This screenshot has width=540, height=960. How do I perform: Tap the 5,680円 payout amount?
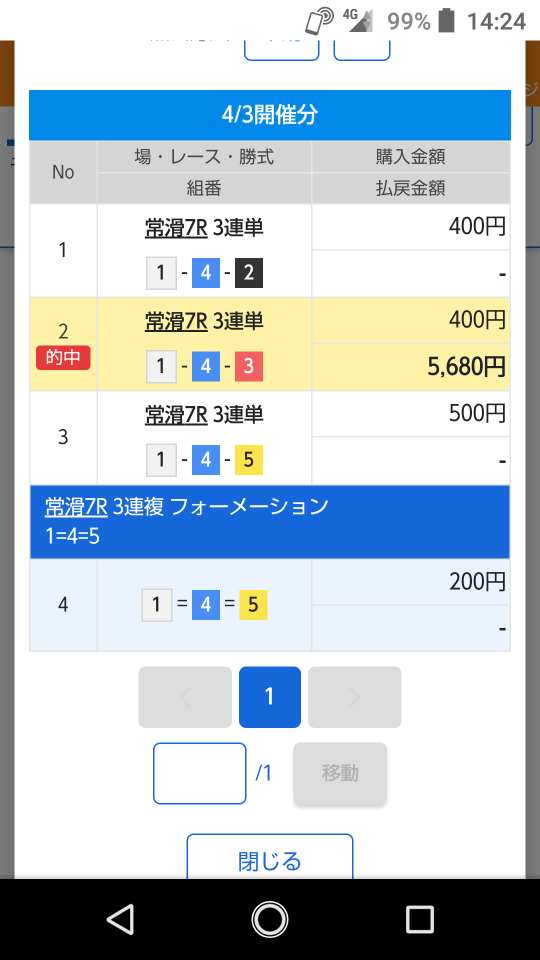click(466, 367)
